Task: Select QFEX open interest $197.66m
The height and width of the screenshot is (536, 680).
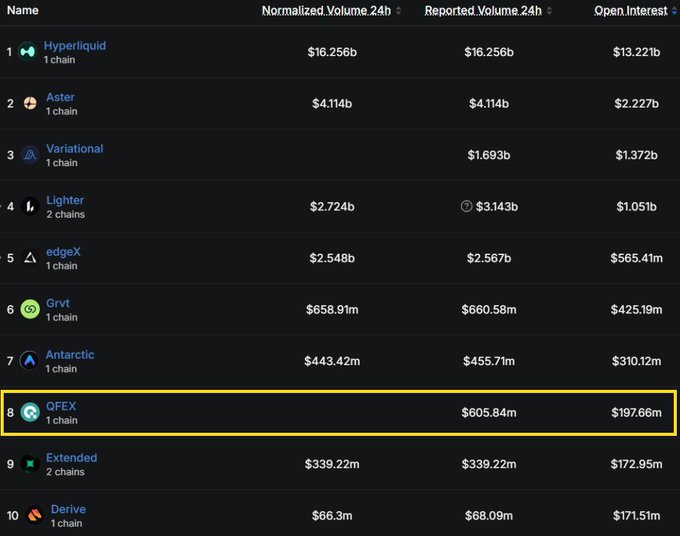Action: 636,412
